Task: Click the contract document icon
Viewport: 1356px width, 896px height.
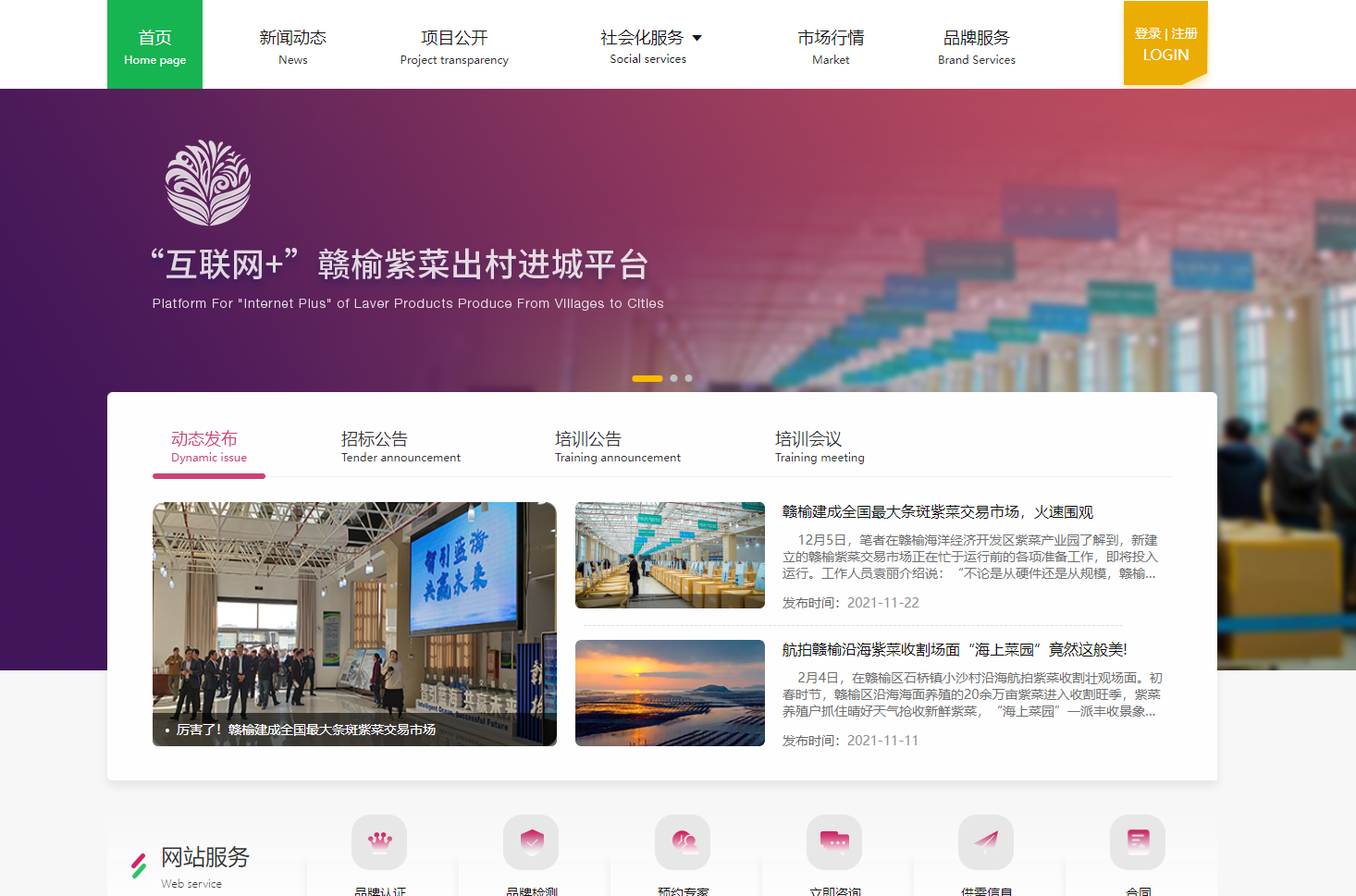Action: pos(1138,841)
